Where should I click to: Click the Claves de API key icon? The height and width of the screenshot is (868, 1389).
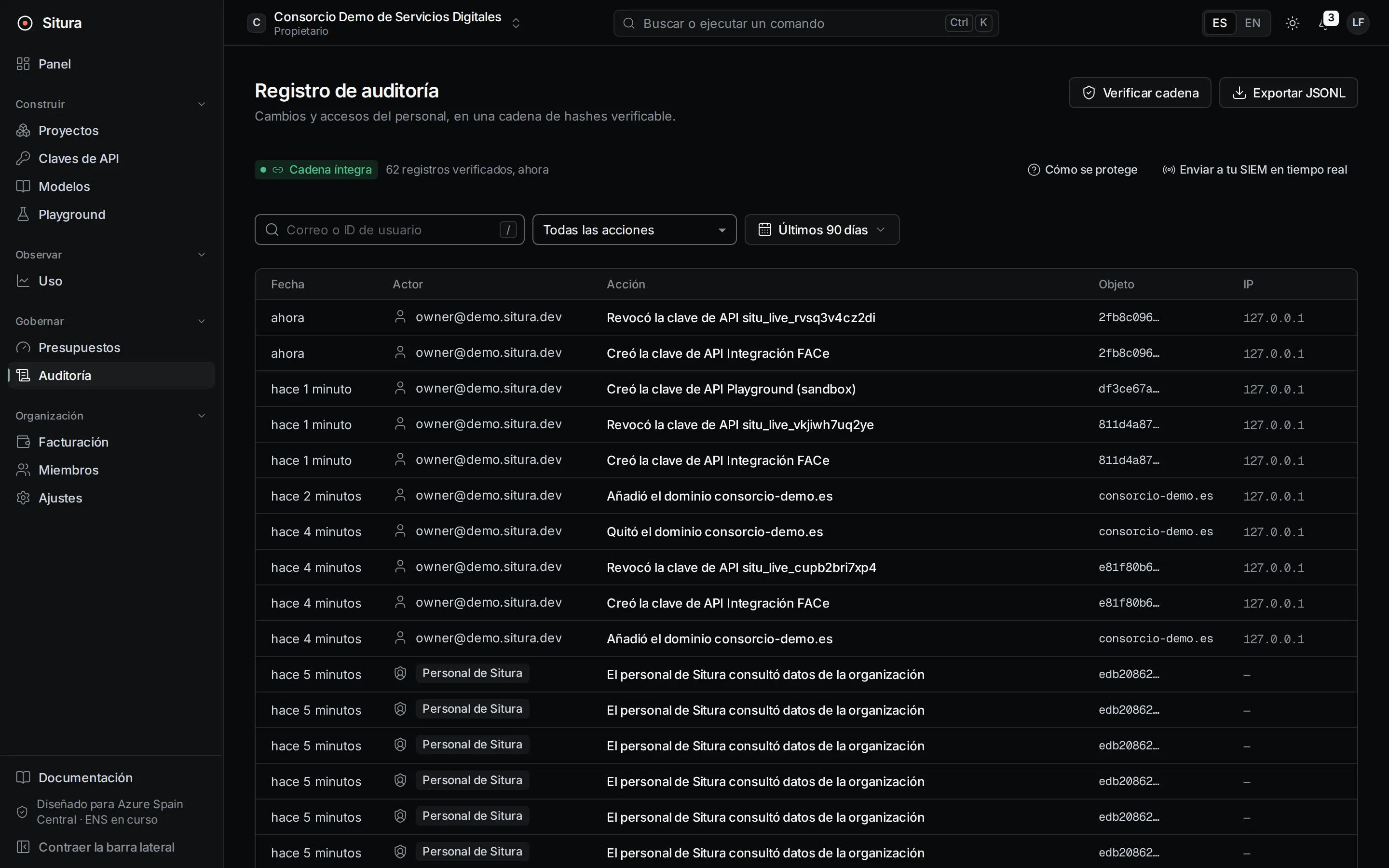coord(23,159)
